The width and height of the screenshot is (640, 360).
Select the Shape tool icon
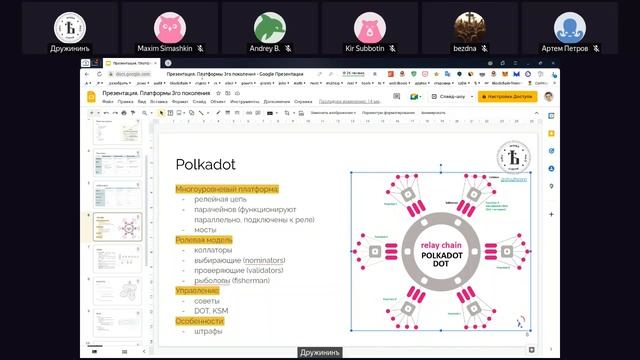pyautogui.click(x=191, y=113)
